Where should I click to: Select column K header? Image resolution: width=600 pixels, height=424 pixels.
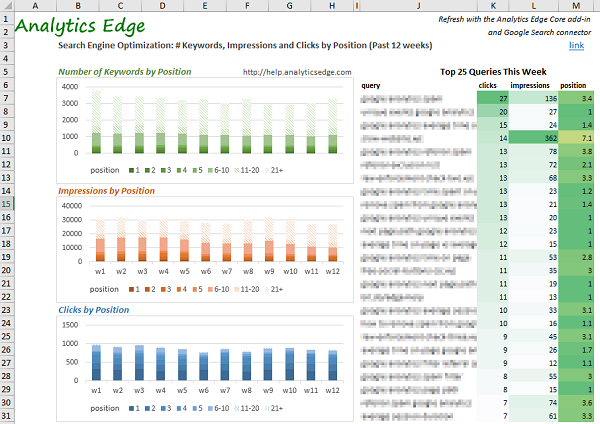(x=493, y=5)
